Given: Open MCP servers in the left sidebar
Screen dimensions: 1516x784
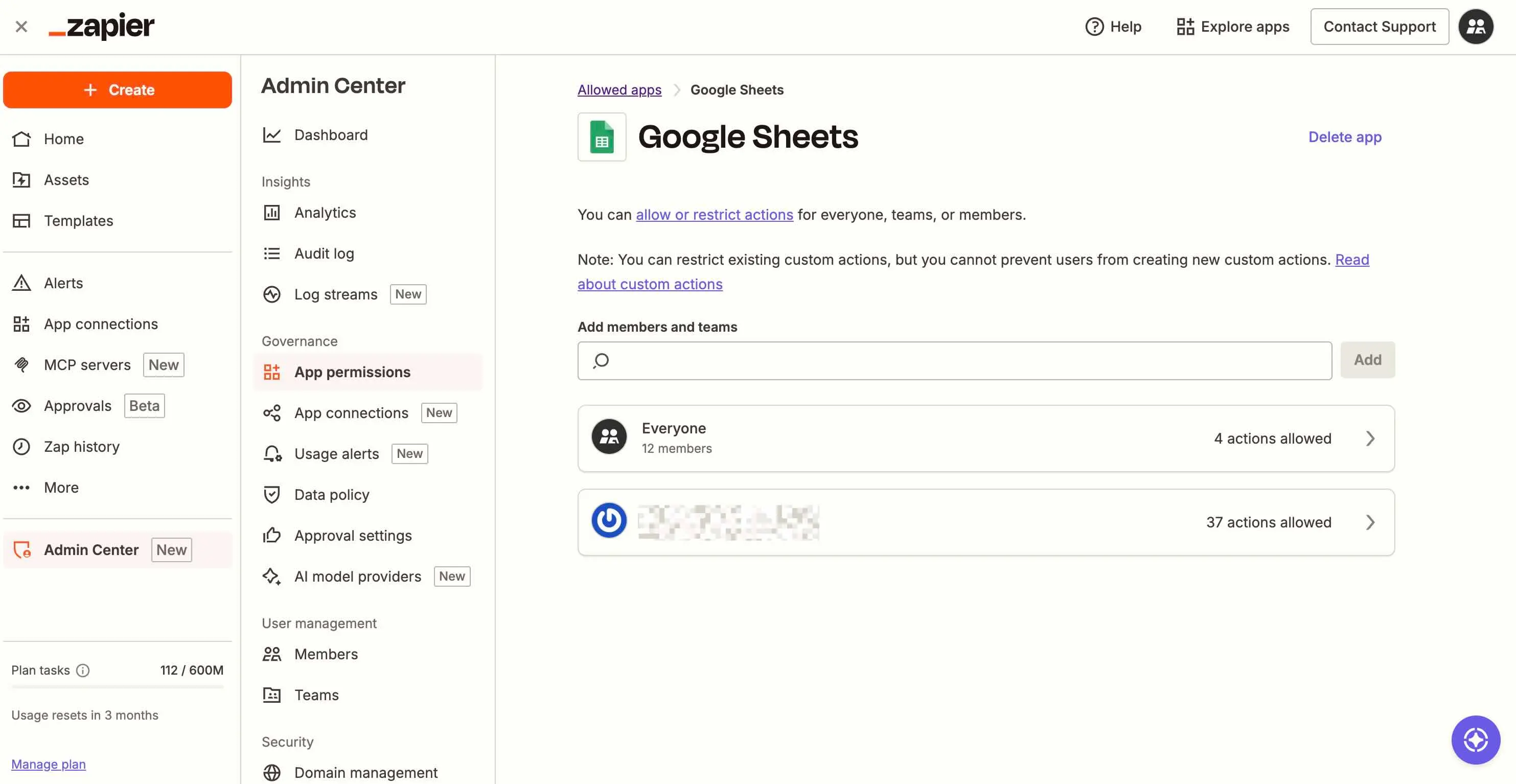Looking at the screenshot, I should pos(118,365).
